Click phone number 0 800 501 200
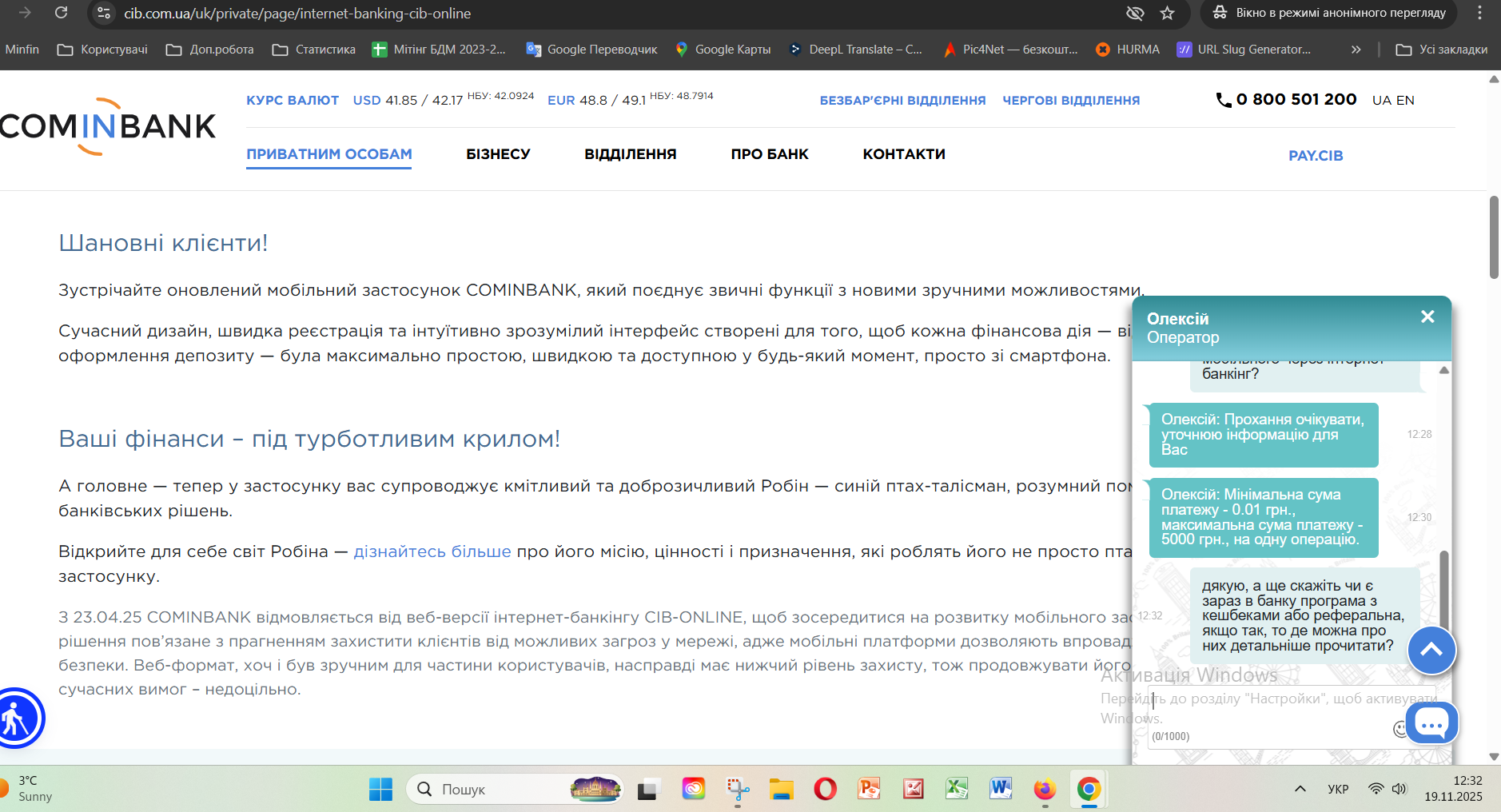This screenshot has height=812, width=1501. tap(1286, 99)
